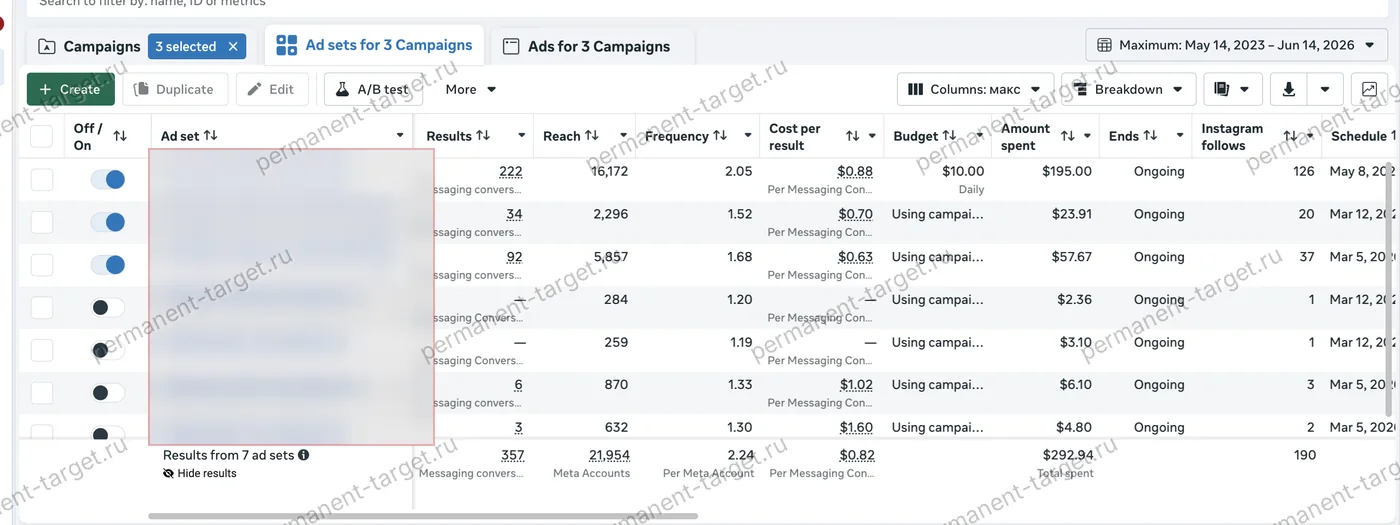Check the box for the 92 results row
Image resolution: width=1400 pixels, height=525 pixels.
click(41, 265)
